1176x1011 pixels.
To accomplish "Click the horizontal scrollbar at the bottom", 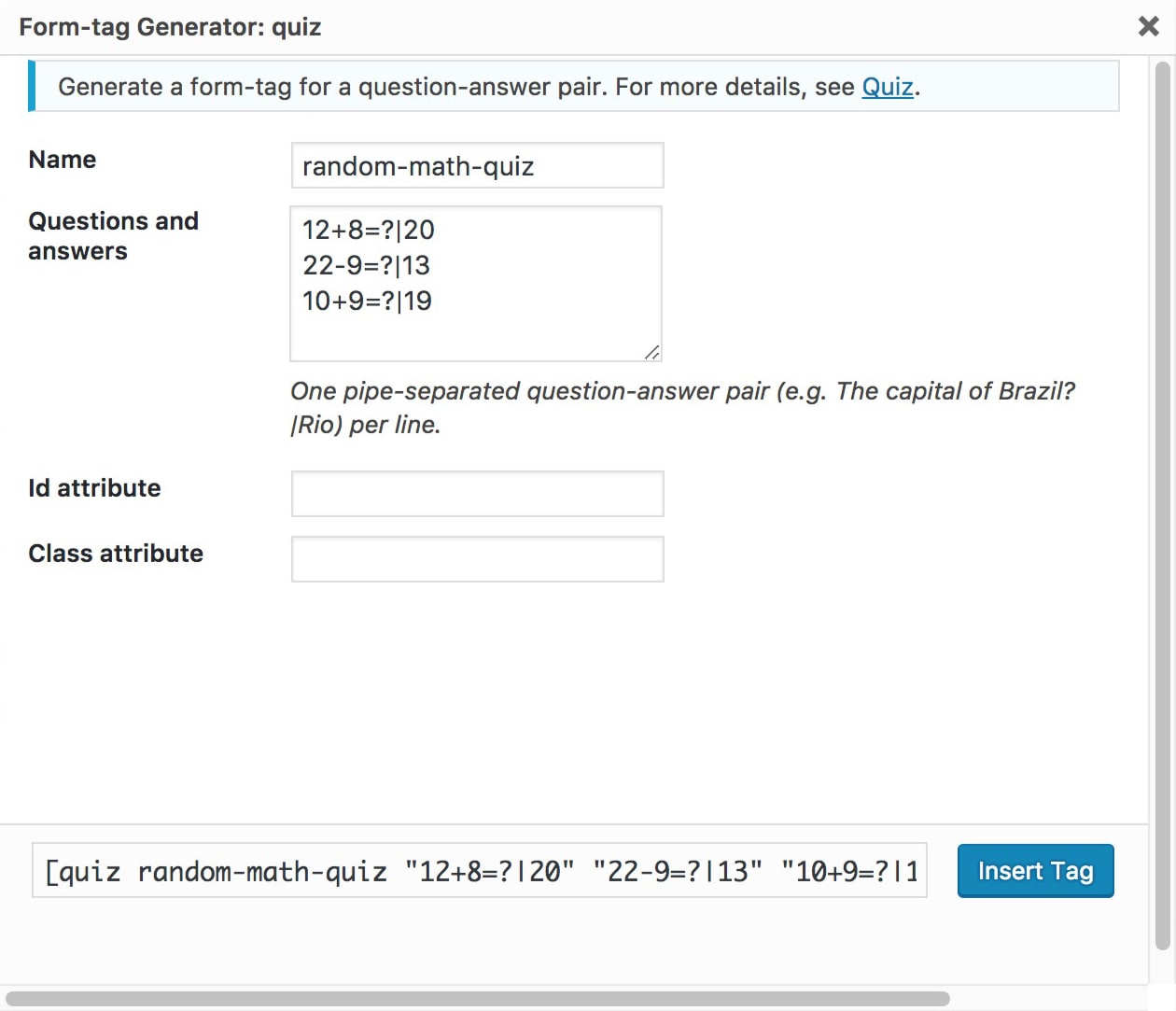I will click(x=476, y=999).
